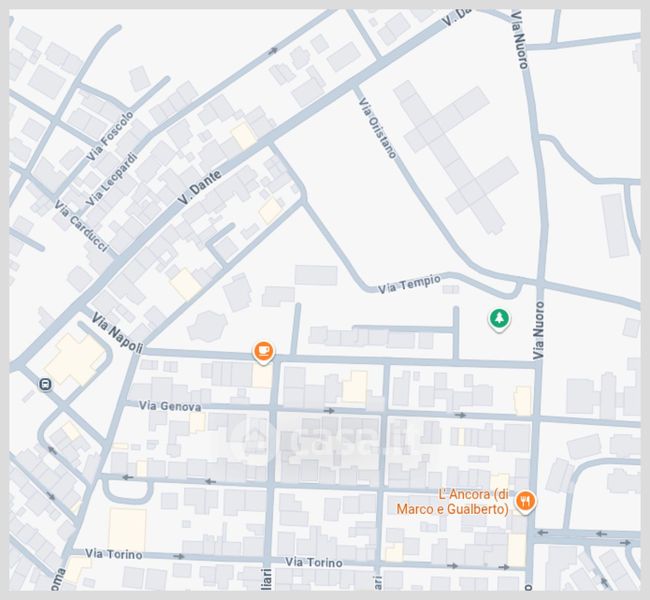Click the Via Oristano street label
The width and height of the screenshot is (650, 600).
377,128
